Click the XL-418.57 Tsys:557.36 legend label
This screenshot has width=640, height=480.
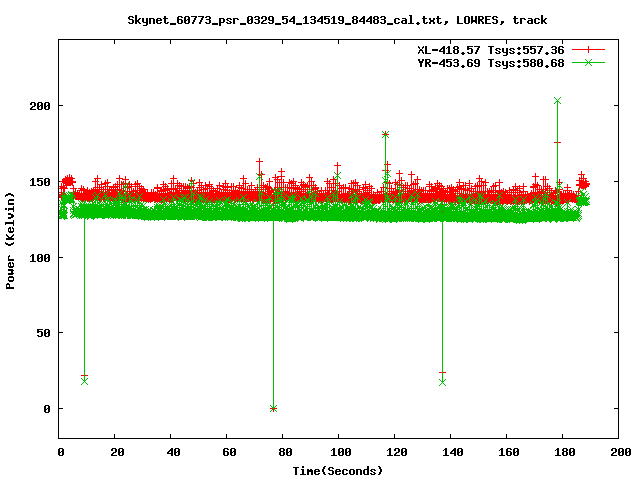click(491, 50)
